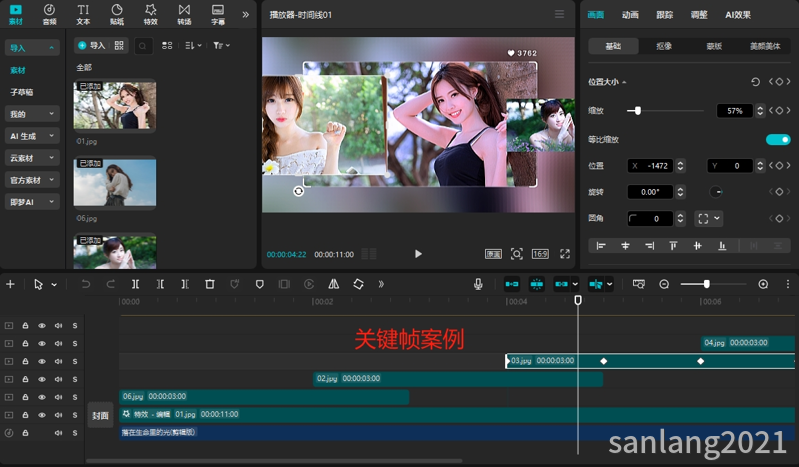Click the split clip tool
Screen dimensions: 799x467
point(135,284)
